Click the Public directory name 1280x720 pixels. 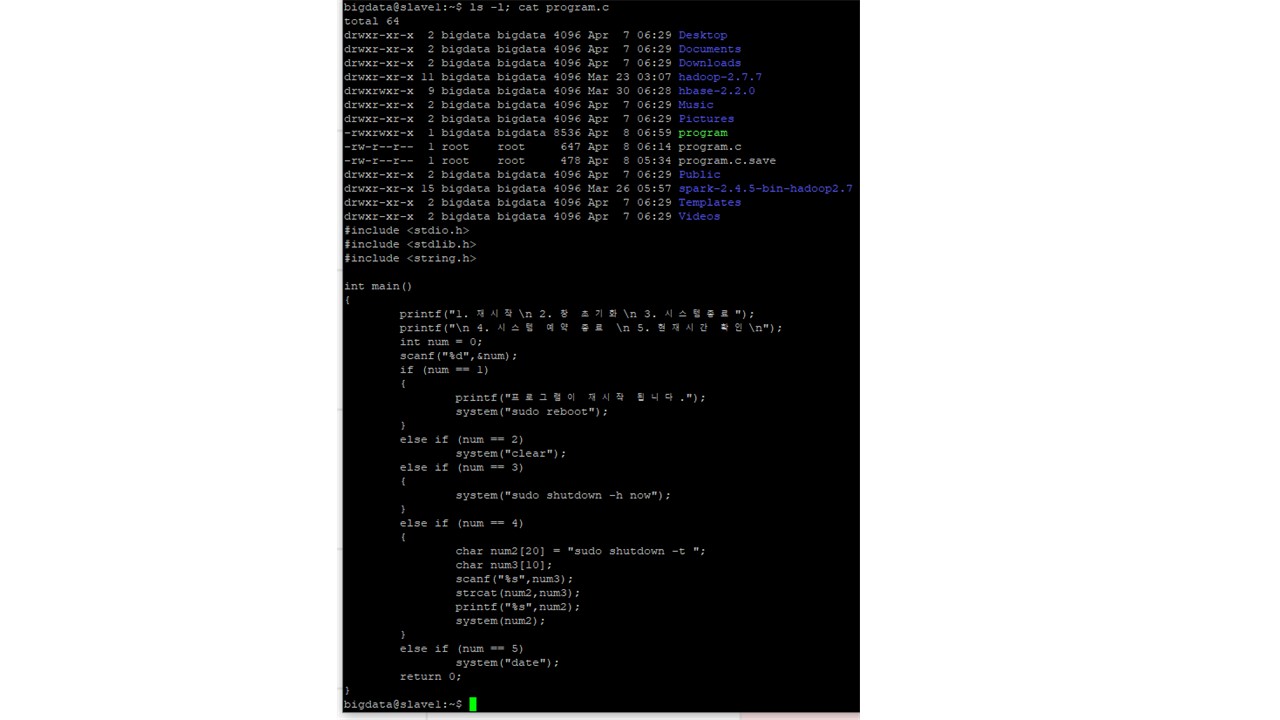click(699, 175)
